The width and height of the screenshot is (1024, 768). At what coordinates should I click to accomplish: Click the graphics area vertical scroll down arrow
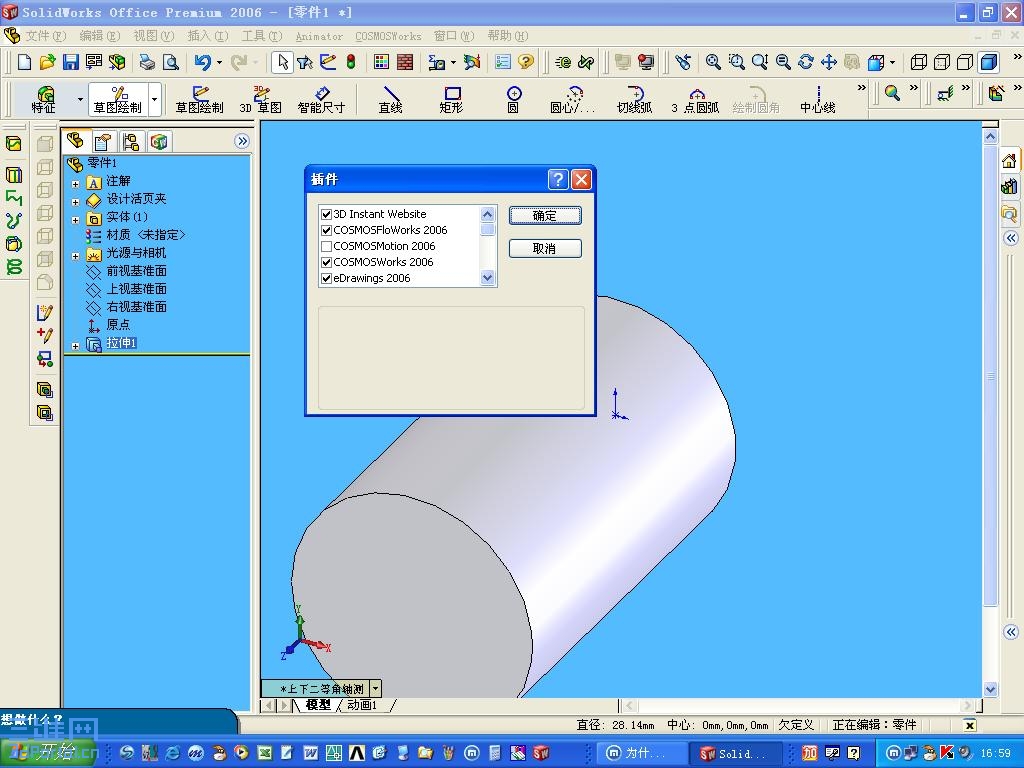point(990,689)
